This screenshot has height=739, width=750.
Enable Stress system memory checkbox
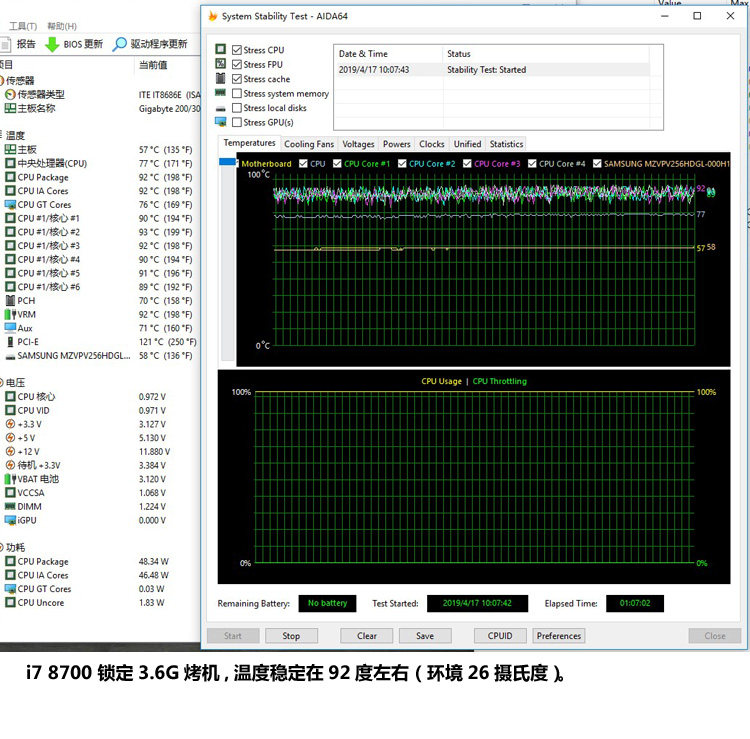tap(237, 93)
